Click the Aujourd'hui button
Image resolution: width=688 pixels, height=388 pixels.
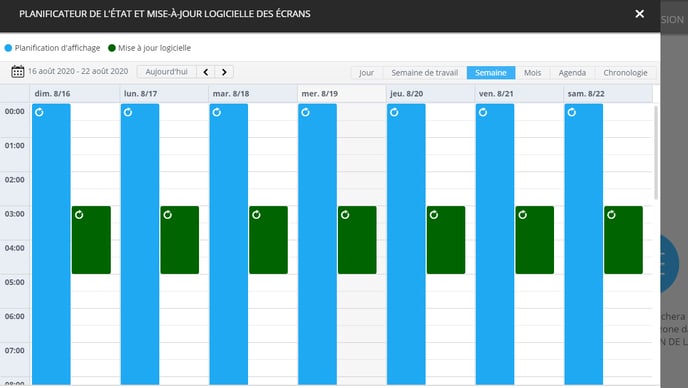click(166, 72)
